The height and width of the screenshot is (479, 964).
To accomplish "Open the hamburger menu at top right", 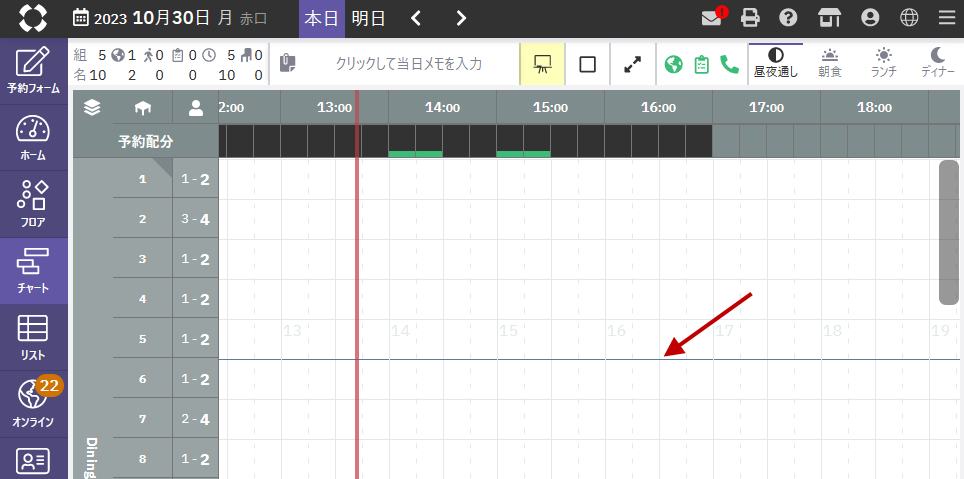I will [946, 18].
